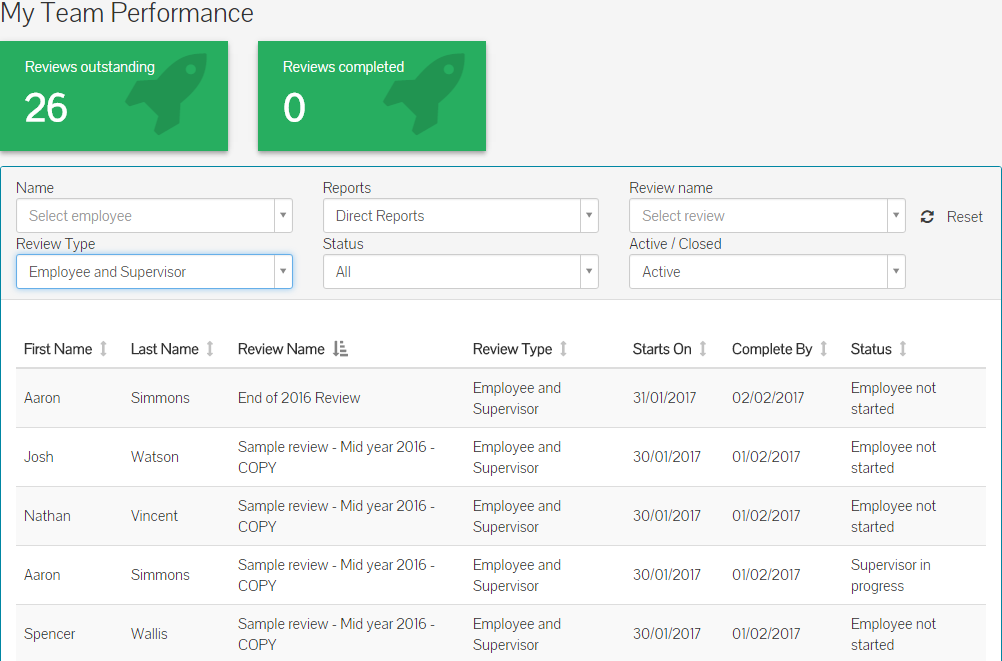Viewport: 1002px width, 661px height.
Task: Expand the Status filter dropdown
Action: [461, 272]
